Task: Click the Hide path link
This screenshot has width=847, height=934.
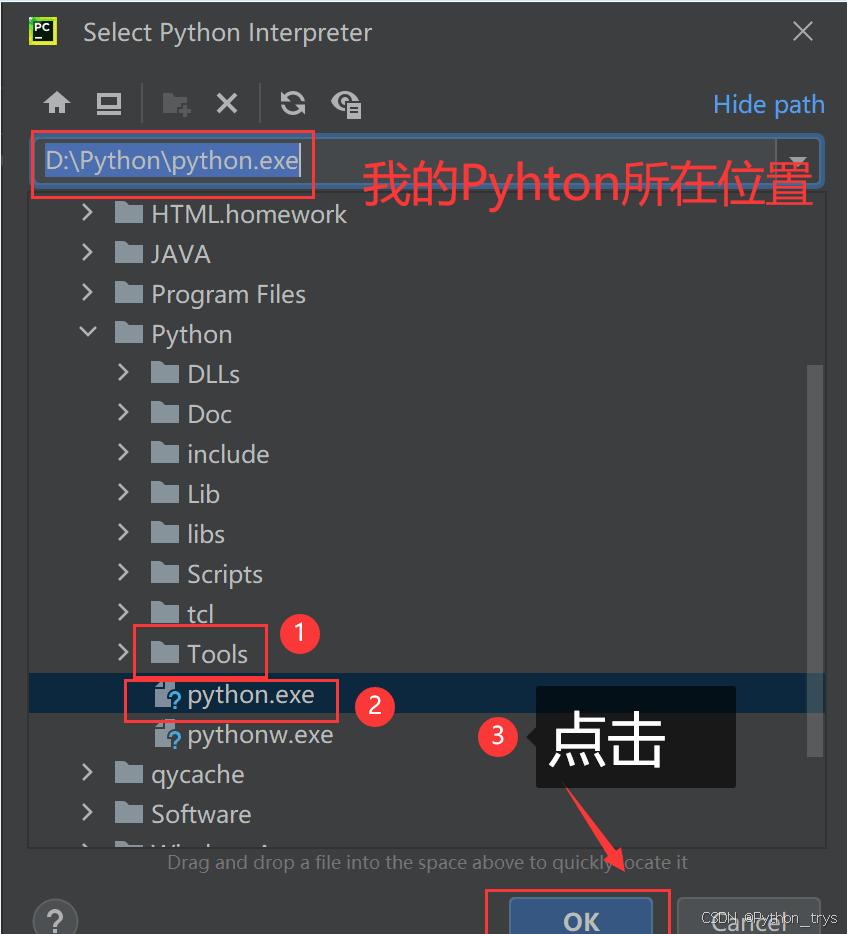Action: tap(768, 105)
